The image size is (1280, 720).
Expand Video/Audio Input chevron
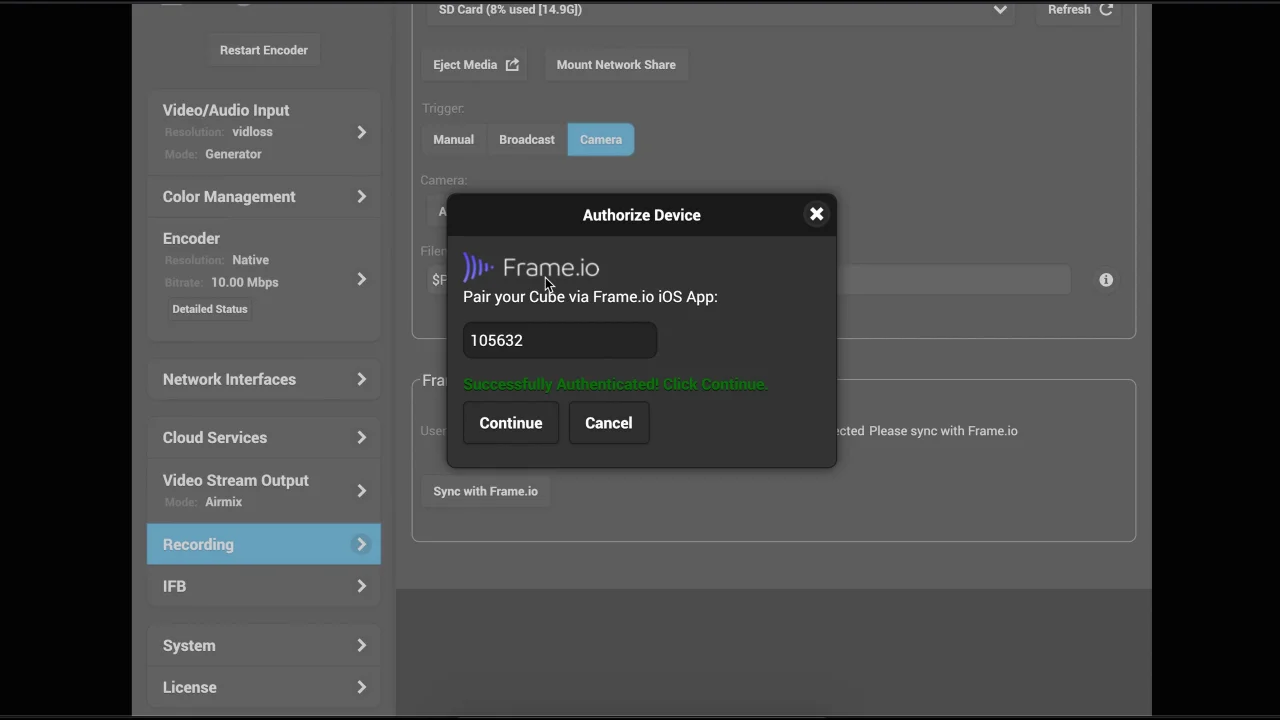point(362,132)
